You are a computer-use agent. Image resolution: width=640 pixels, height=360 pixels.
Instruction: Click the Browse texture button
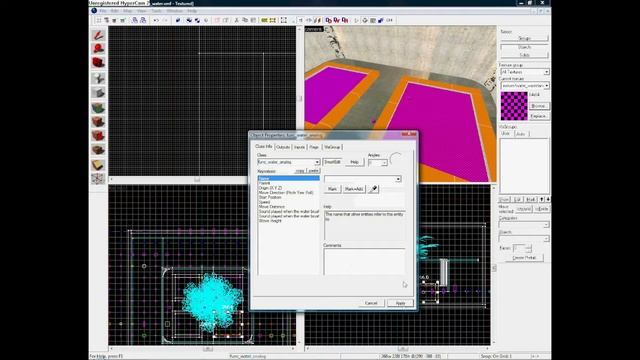[538, 106]
